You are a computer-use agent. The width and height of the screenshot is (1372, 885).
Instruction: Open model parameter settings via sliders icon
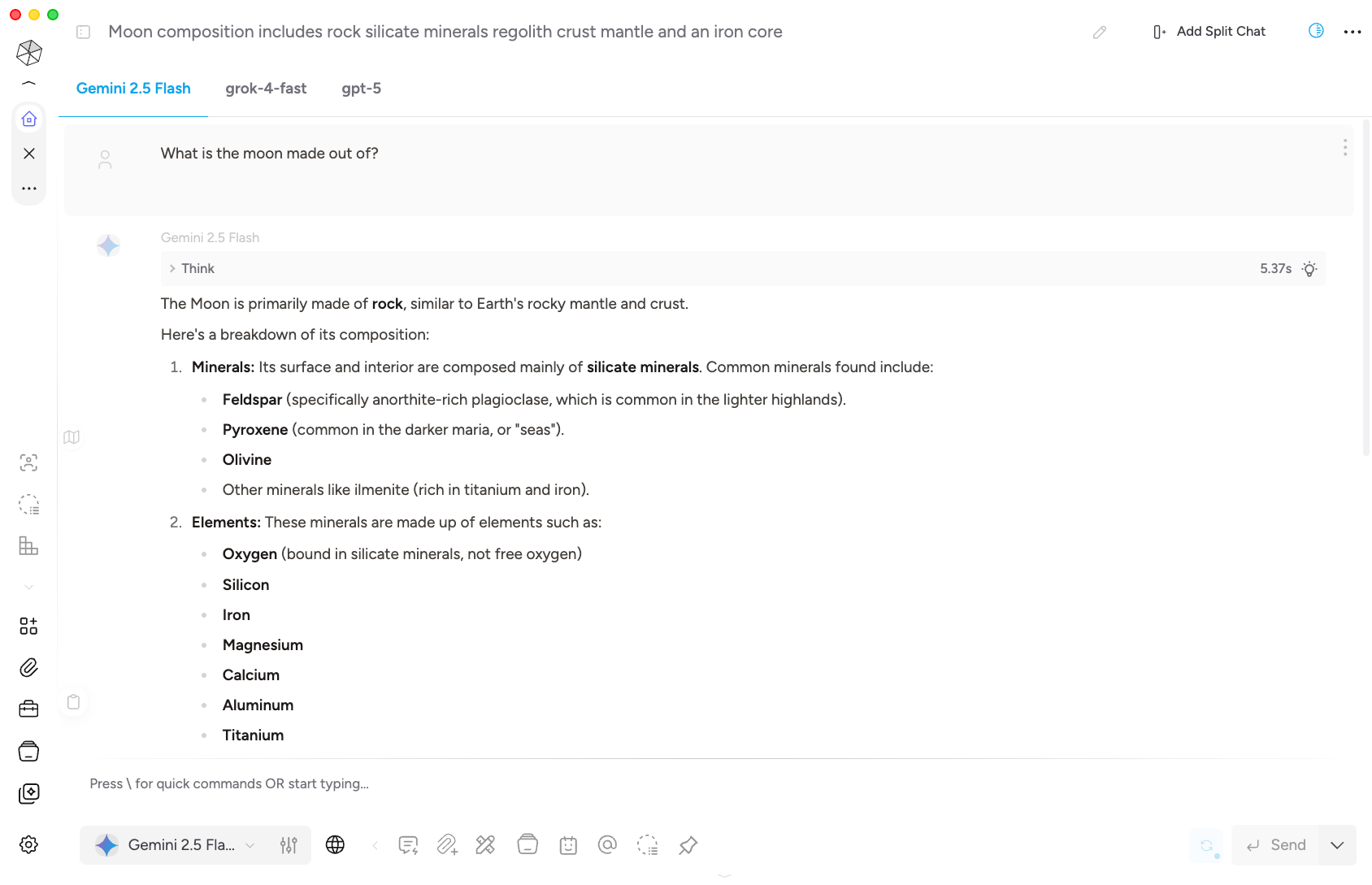tap(289, 845)
